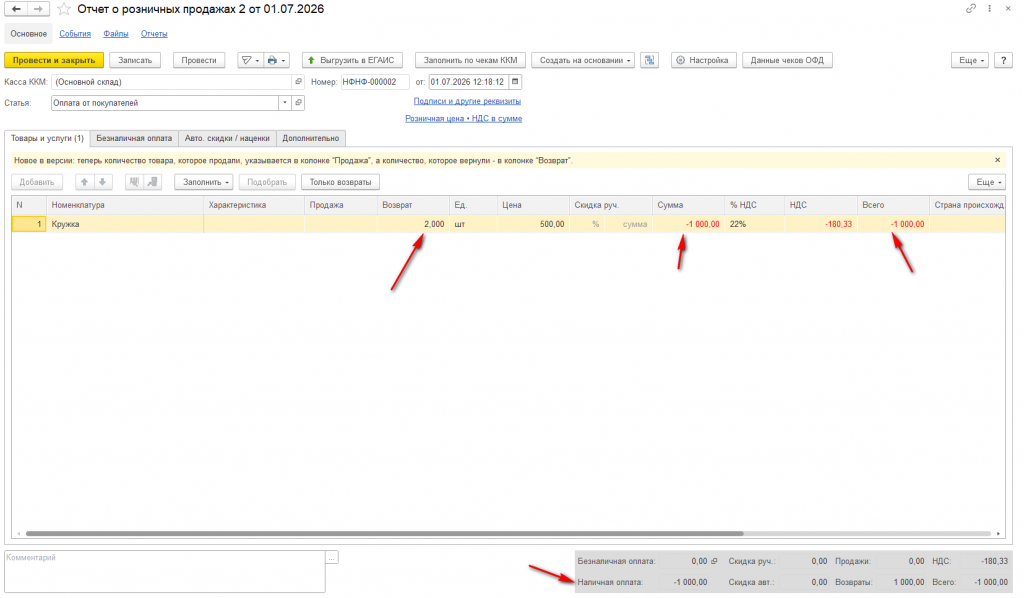1024x598 pixels.
Task: Open the Безналичная оплата tab
Action: [x=134, y=138]
